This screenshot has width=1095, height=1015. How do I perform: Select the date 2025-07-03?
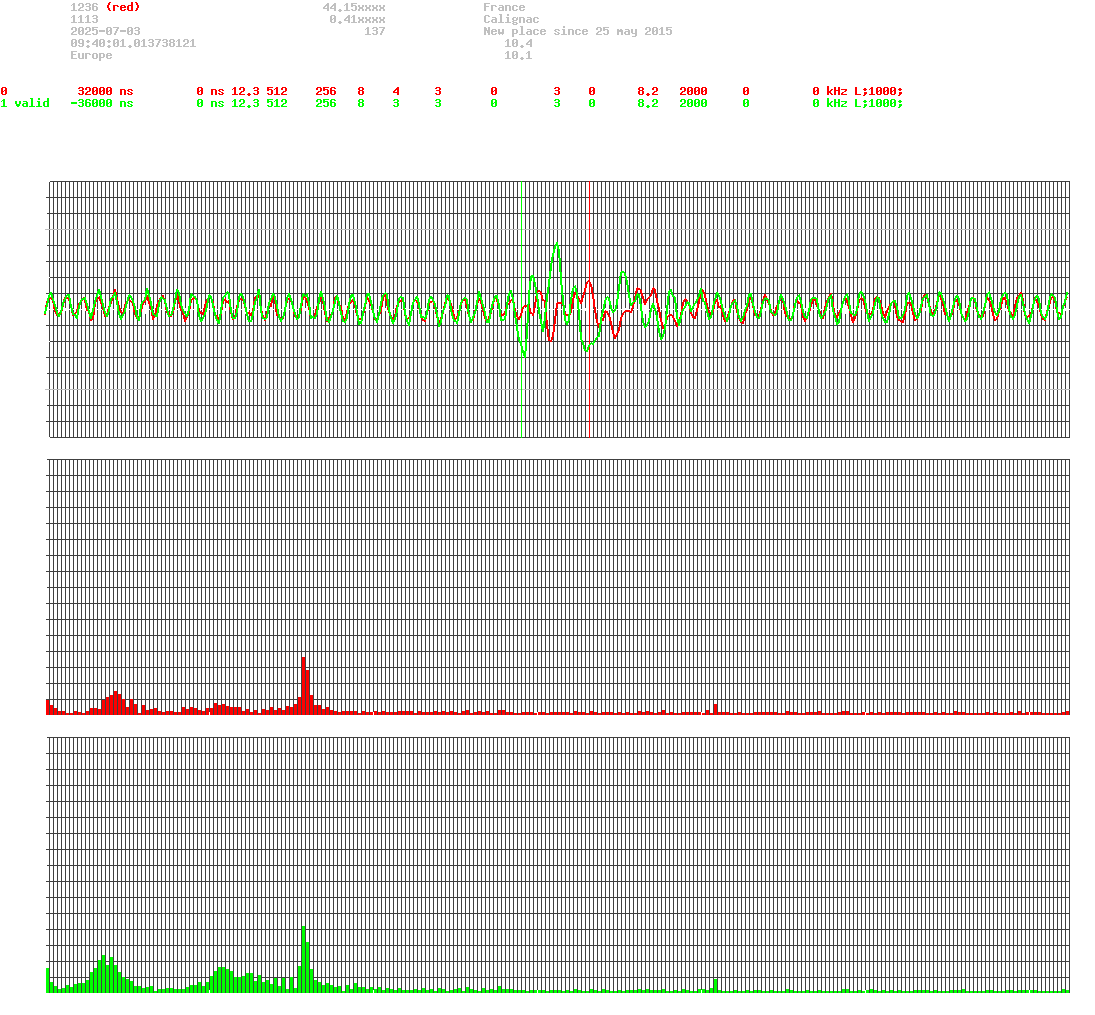105,31
